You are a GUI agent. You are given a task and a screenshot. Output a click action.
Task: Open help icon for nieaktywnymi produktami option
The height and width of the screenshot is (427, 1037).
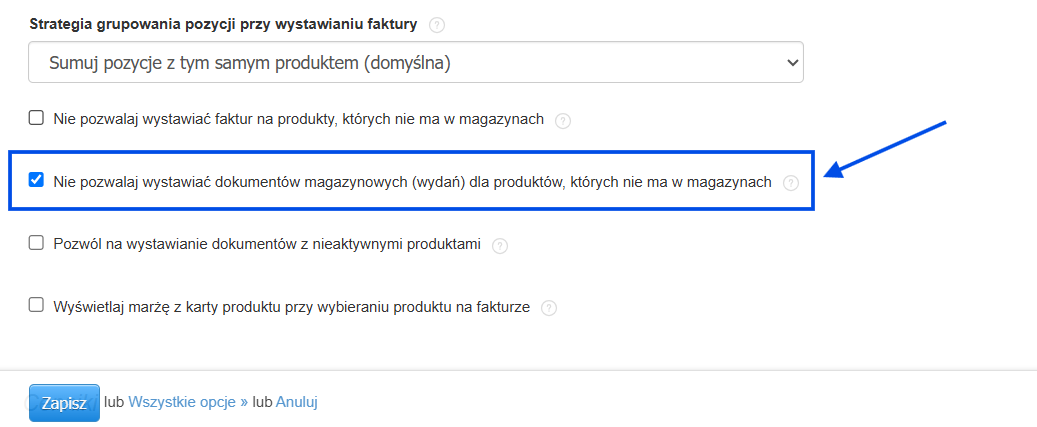500,246
